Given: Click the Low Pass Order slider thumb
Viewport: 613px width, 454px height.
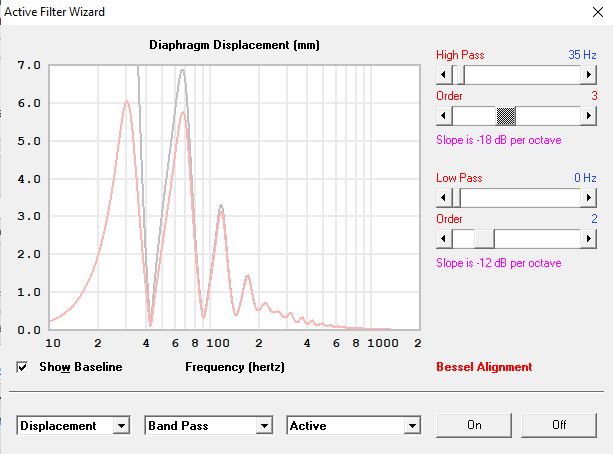Looking at the screenshot, I should click(x=483, y=238).
